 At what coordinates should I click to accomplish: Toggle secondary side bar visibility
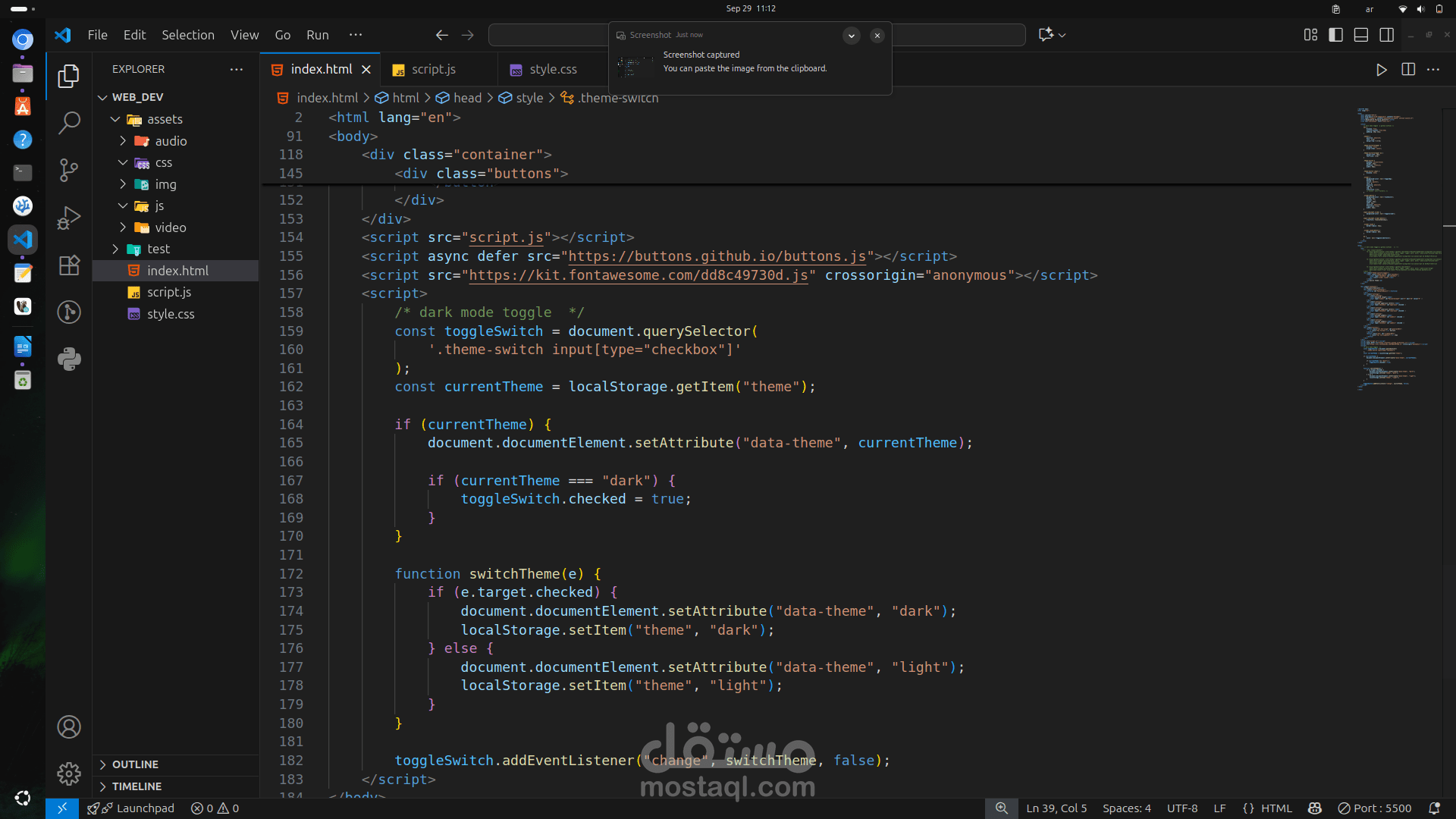coord(1387,35)
